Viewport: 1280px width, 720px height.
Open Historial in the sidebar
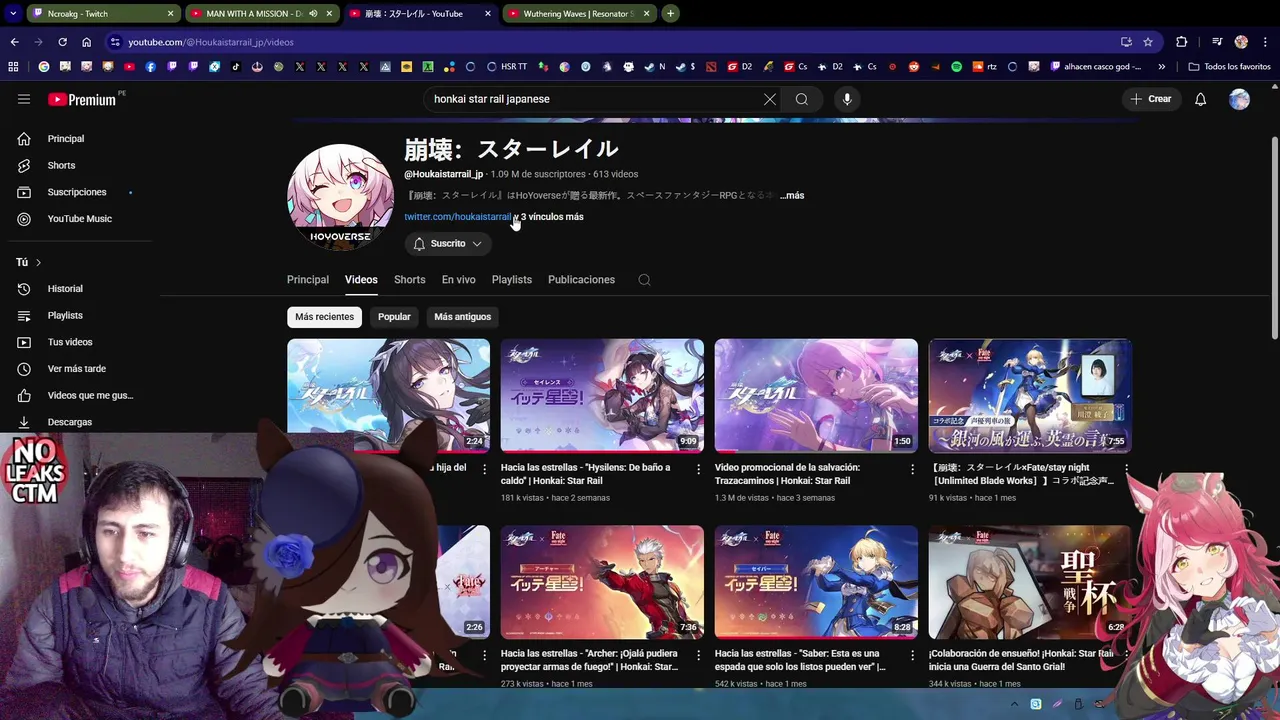(80, 289)
